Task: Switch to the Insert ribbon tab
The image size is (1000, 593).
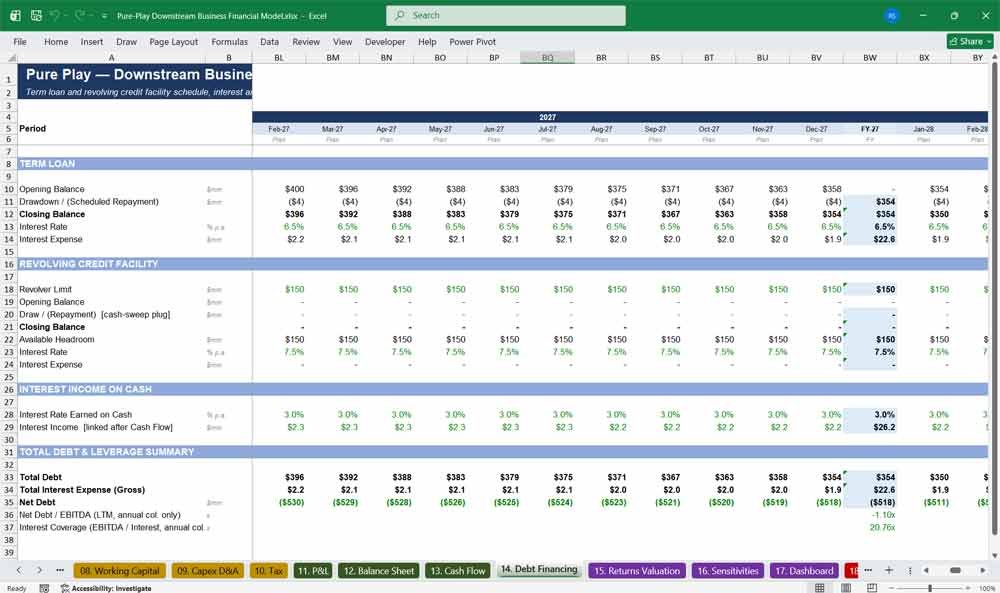Action: (92, 41)
